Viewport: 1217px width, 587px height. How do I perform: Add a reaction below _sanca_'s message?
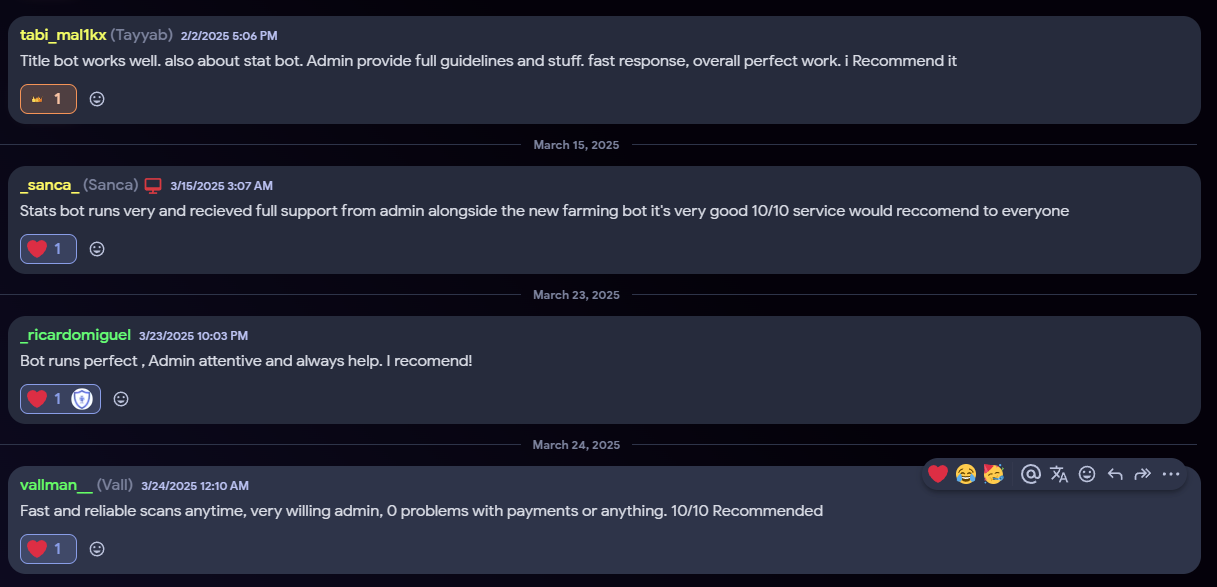click(x=97, y=249)
